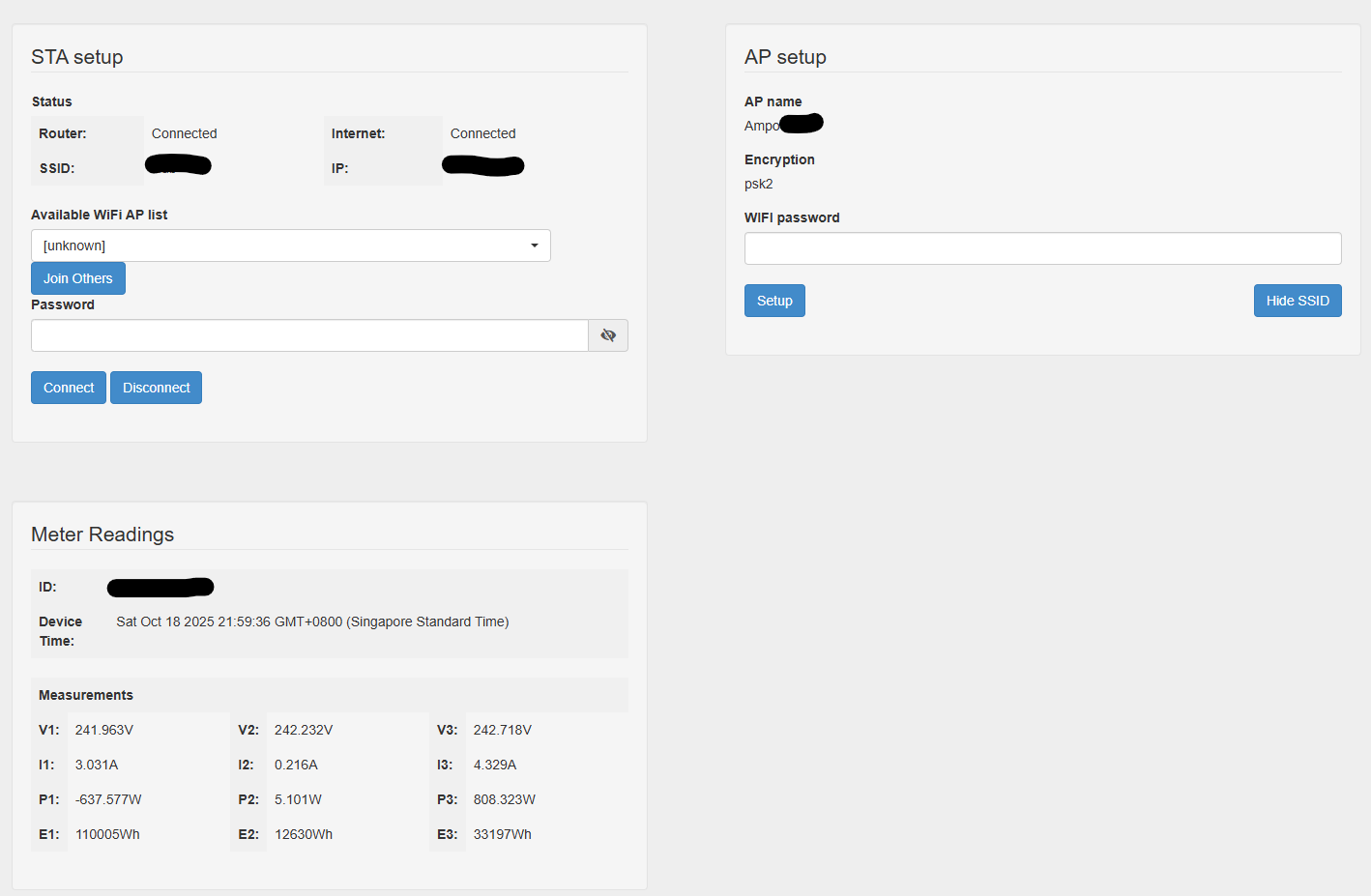Screen dimensions: 1371x896
Task: Click the psk2 encryption value
Action: (759, 184)
